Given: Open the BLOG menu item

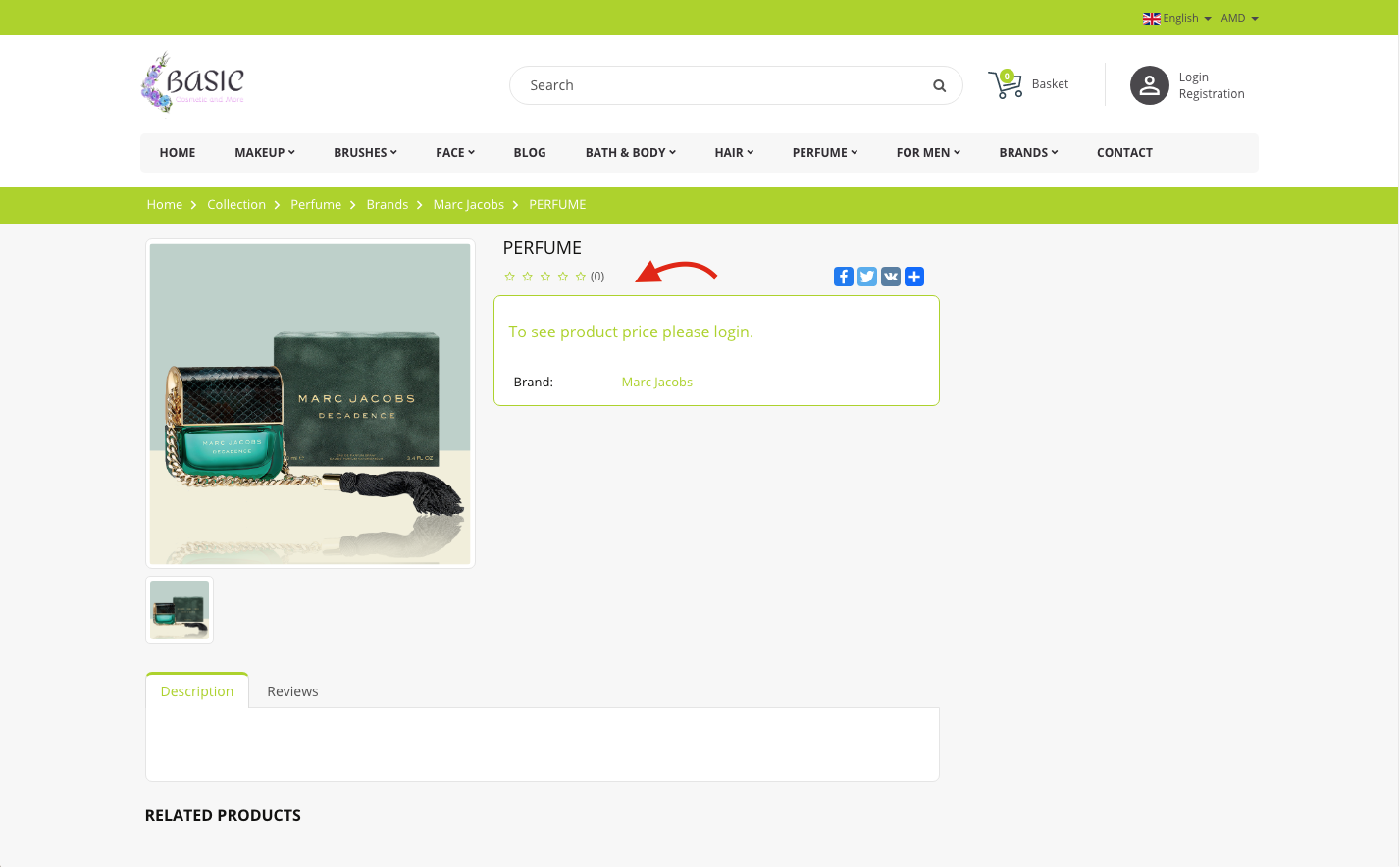Looking at the screenshot, I should 530,153.
